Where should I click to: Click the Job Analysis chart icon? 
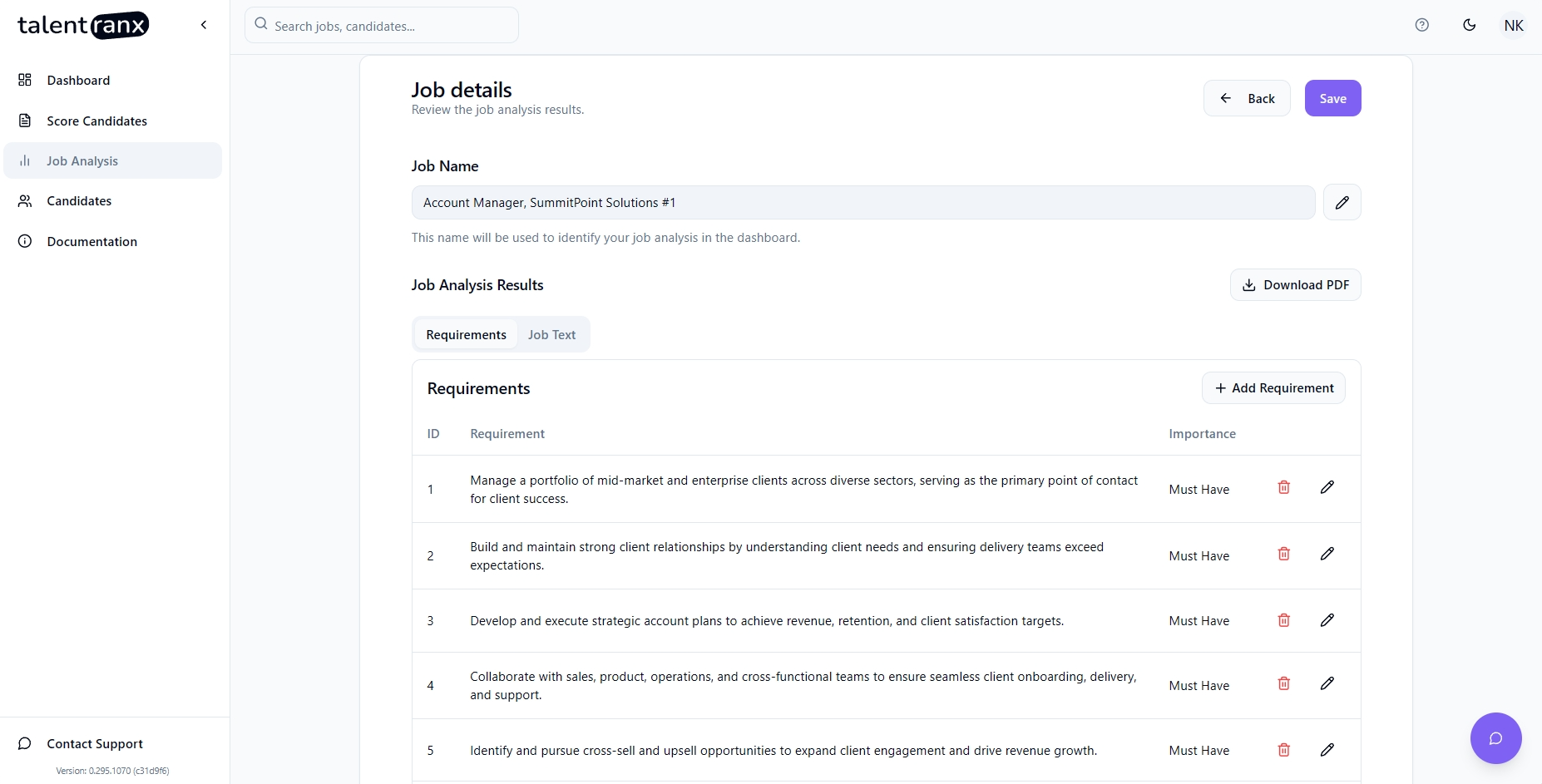[x=25, y=160]
